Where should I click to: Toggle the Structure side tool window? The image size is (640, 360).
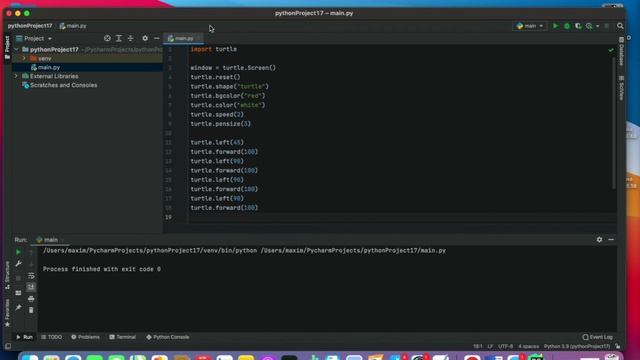pyautogui.click(x=7, y=276)
